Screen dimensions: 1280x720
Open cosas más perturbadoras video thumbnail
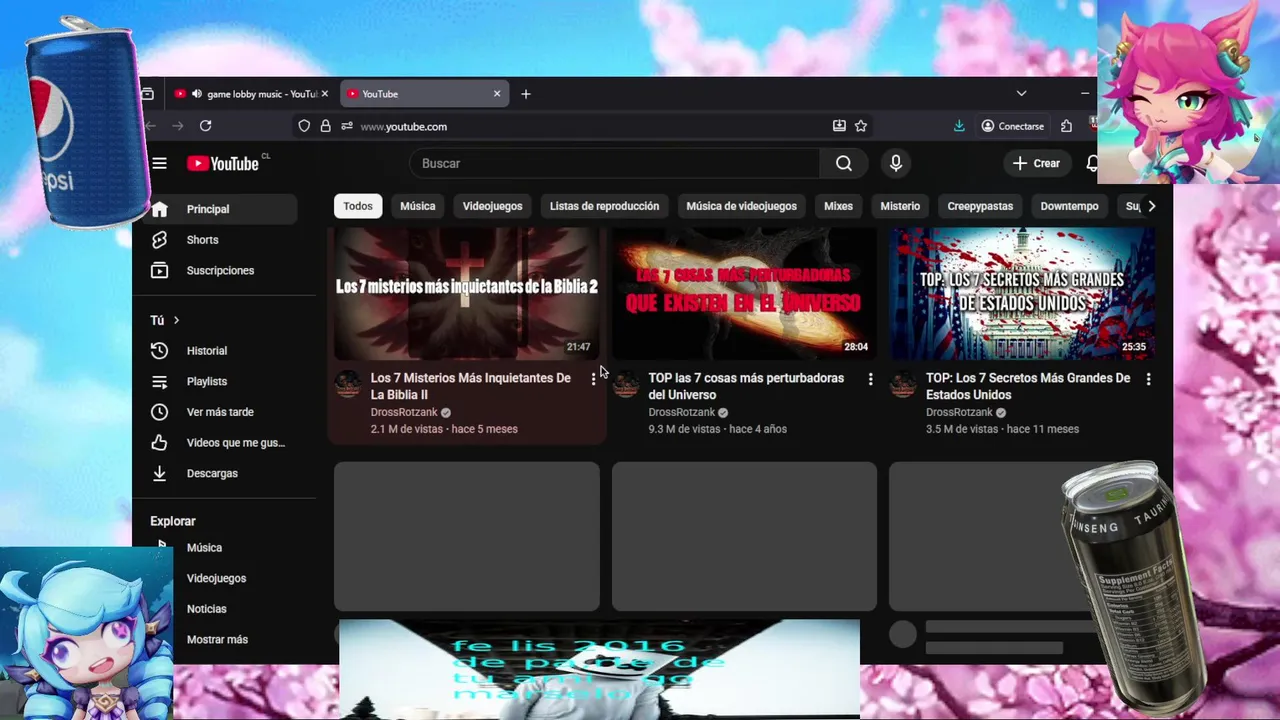pos(744,293)
